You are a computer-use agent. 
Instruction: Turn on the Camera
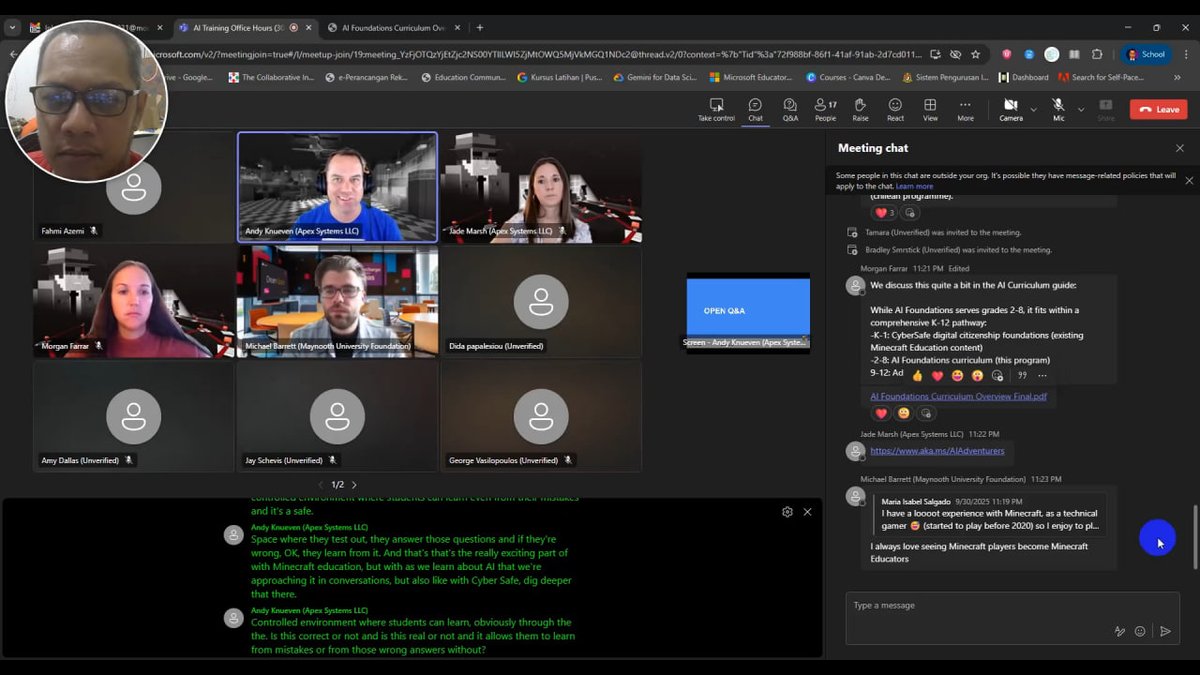(1010, 110)
